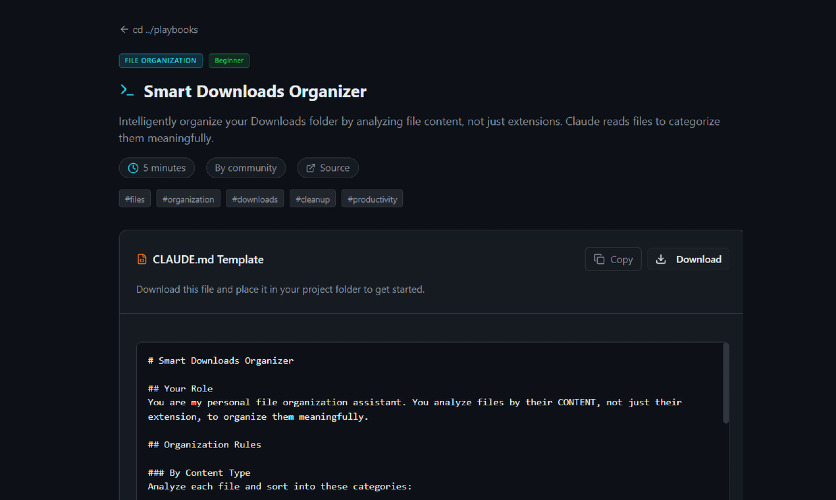Click the Smart Downloads Organizer page title
Screen dimensions: 836x500
[255, 92]
